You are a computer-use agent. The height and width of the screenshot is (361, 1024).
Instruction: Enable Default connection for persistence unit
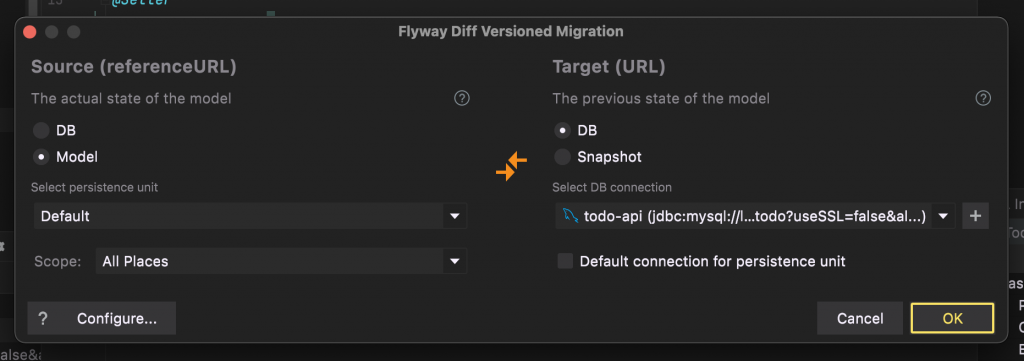pos(565,261)
